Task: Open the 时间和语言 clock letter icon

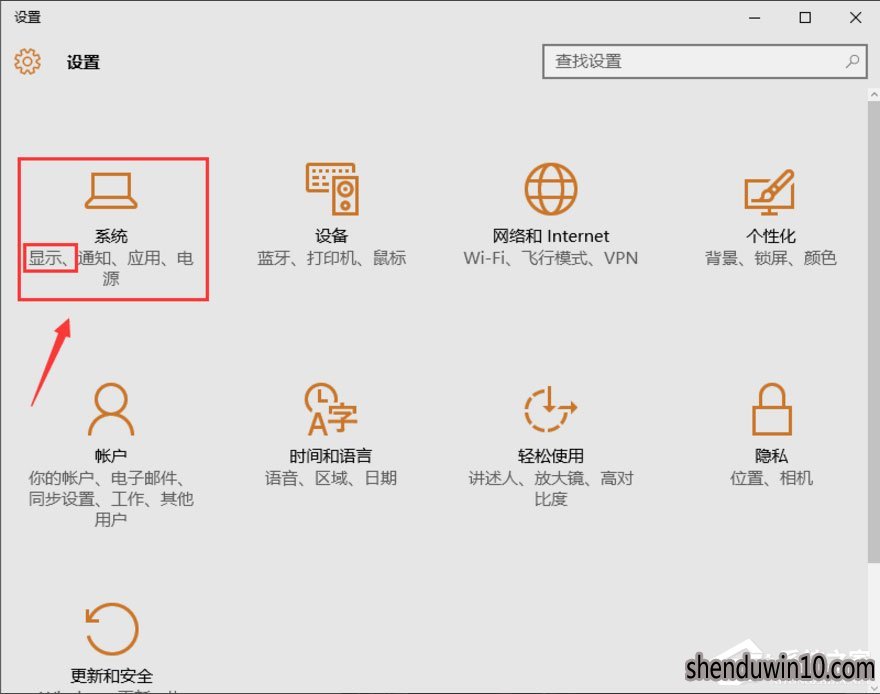Action: click(x=331, y=410)
